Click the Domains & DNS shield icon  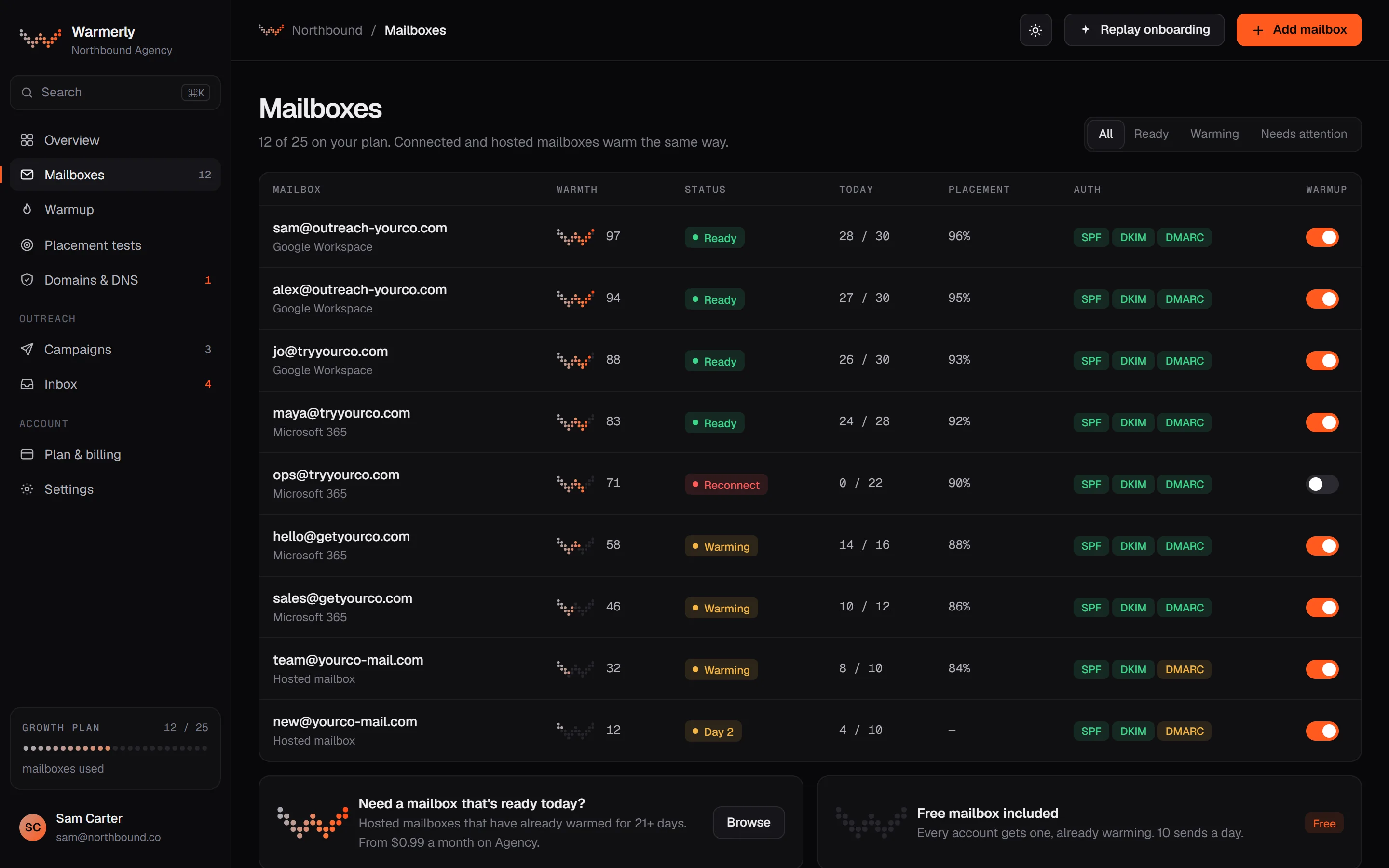[27, 280]
